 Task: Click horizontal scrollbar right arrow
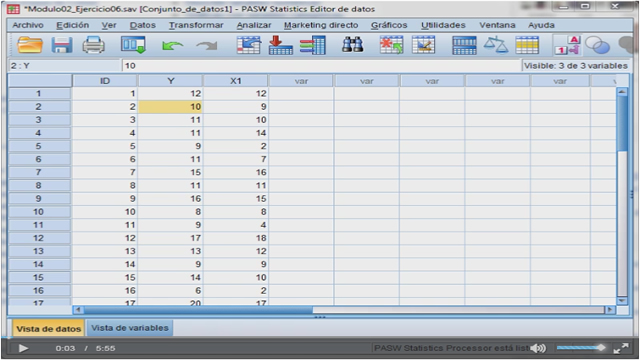pyautogui.click(x=610, y=310)
